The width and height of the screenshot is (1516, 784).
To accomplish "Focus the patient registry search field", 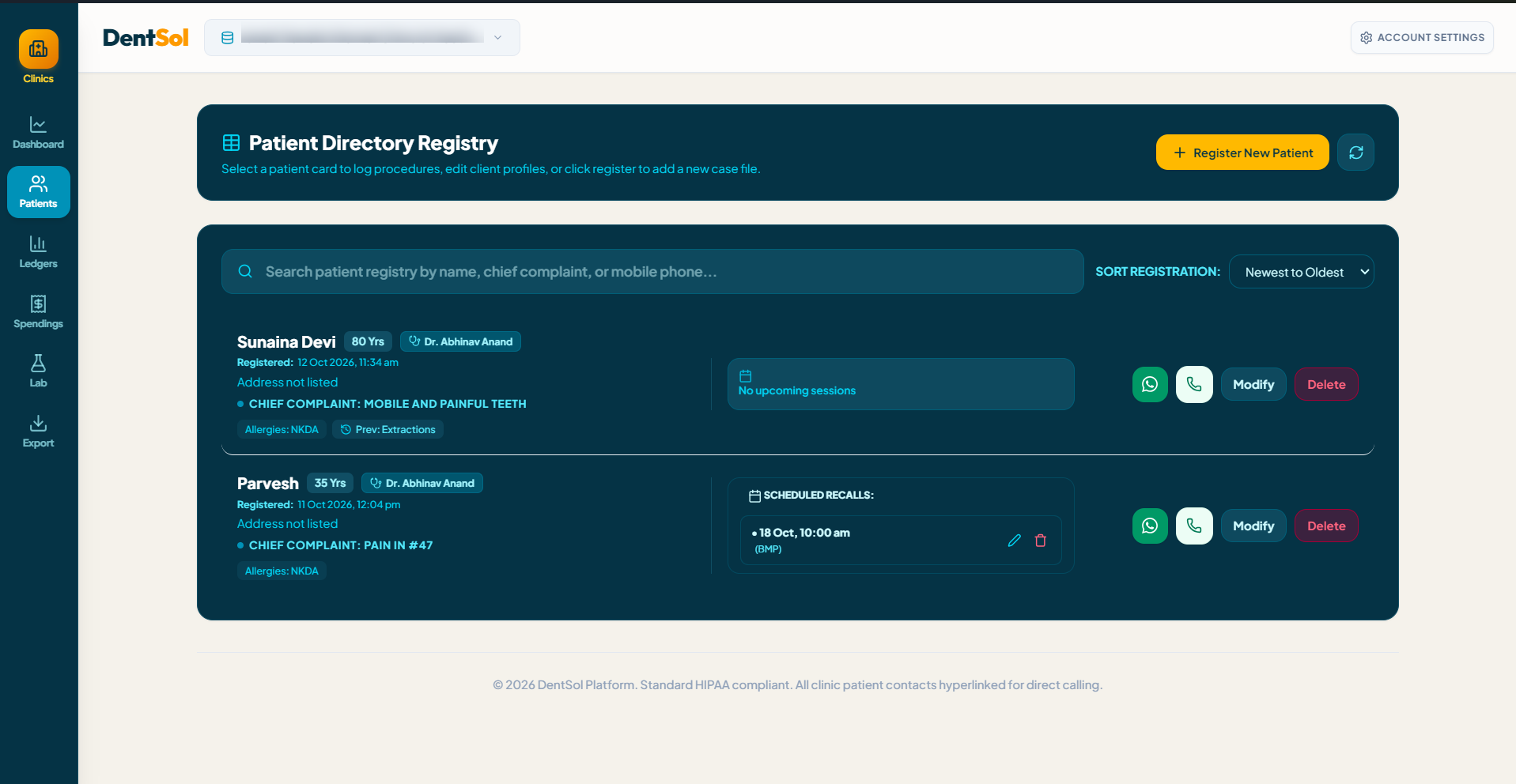I will click(x=652, y=272).
